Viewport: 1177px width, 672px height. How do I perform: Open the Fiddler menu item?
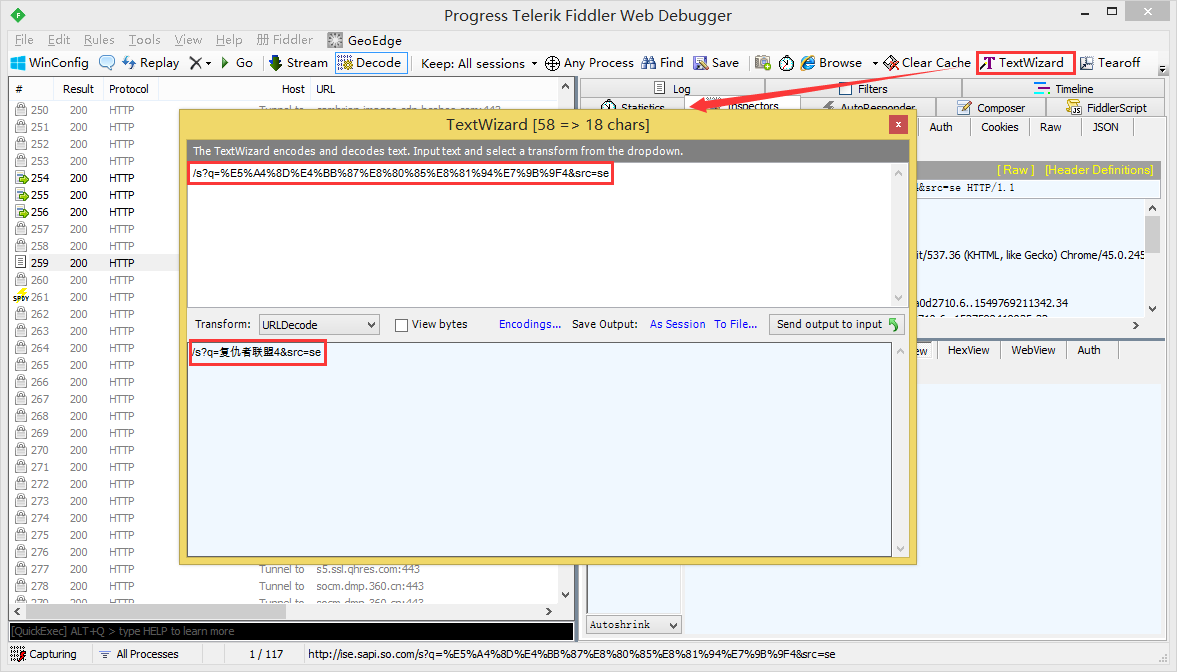coord(284,40)
